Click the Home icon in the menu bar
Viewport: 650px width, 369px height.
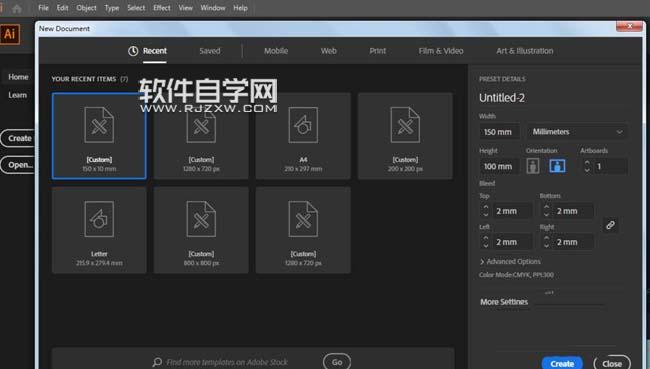tap(17, 8)
